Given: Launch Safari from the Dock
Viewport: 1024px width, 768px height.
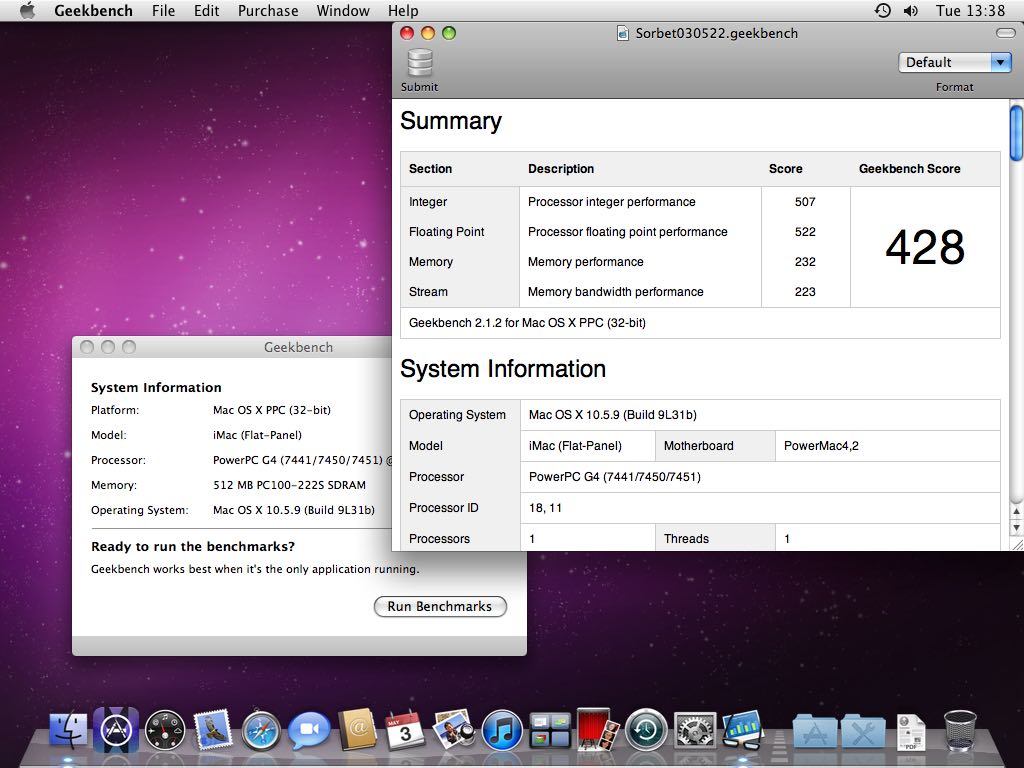Looking at the screenshot, I should (261, 730).
